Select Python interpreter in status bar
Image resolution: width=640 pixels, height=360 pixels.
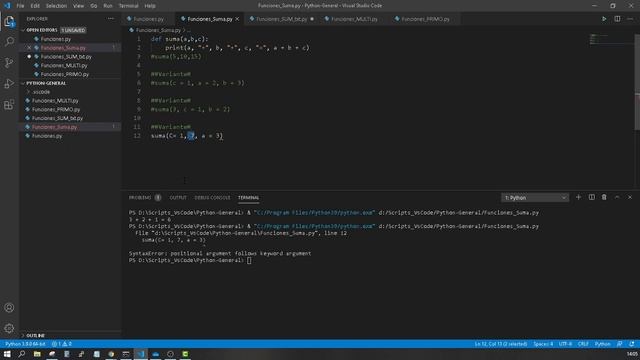pyautogui.click(x=25, y=344)
